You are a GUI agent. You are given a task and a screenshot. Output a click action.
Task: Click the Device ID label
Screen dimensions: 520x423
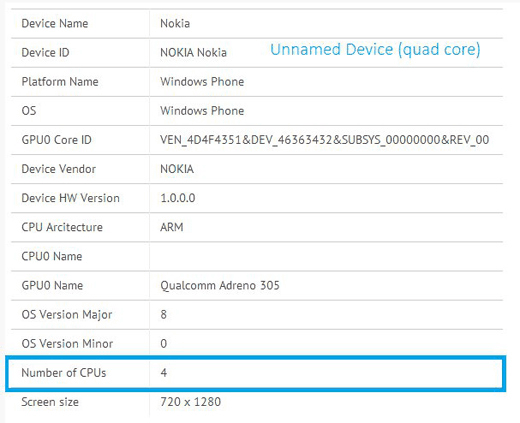point(45,52)
